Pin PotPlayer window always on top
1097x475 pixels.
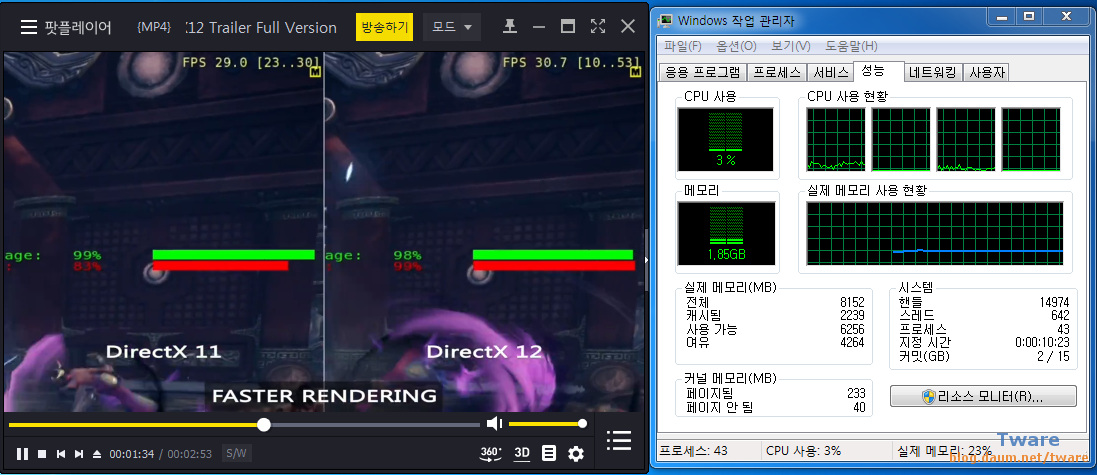click(510, 27)
